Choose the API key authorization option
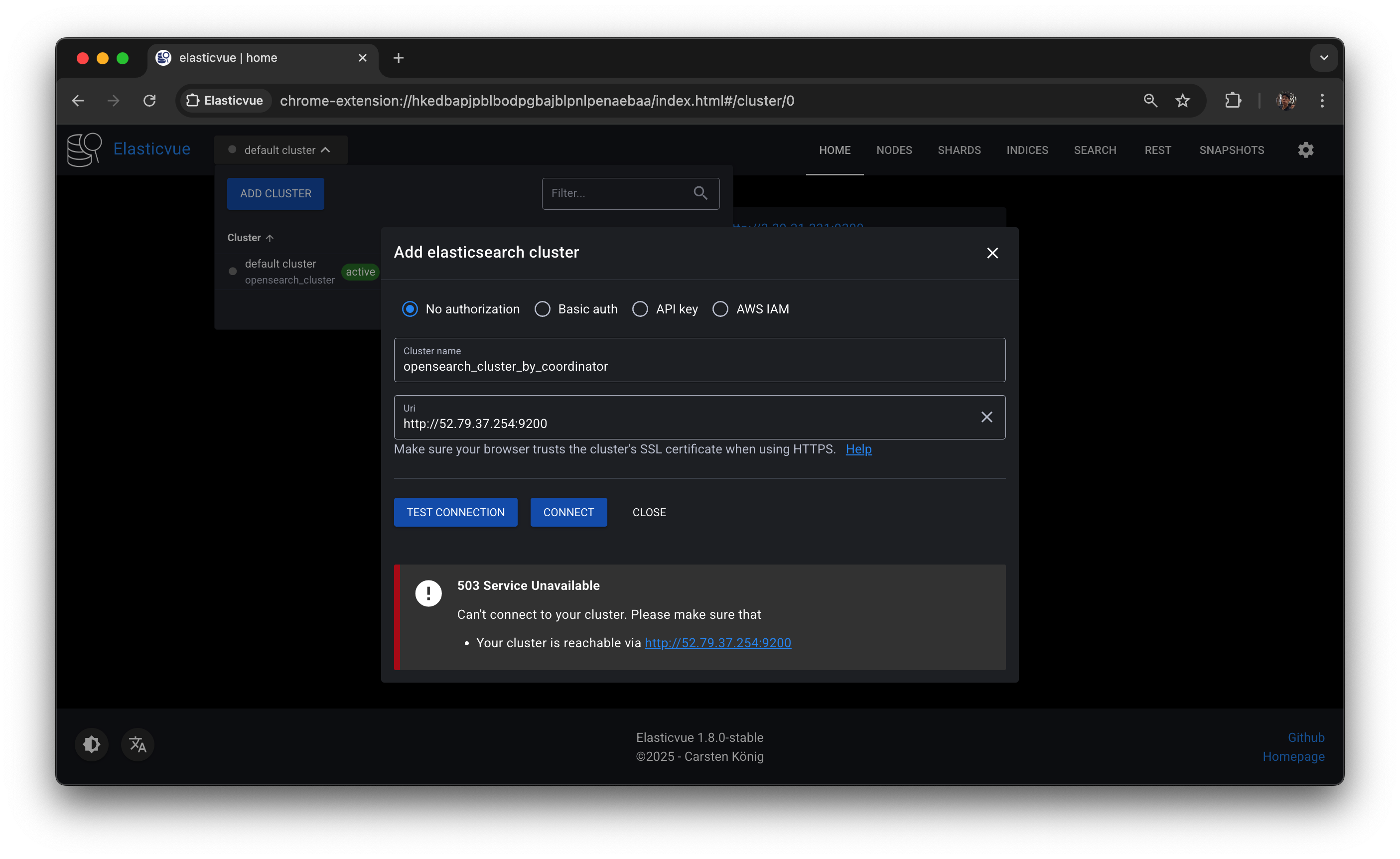Image resolution: width=1400 pixels, height=859 pixels. point(640,309)
